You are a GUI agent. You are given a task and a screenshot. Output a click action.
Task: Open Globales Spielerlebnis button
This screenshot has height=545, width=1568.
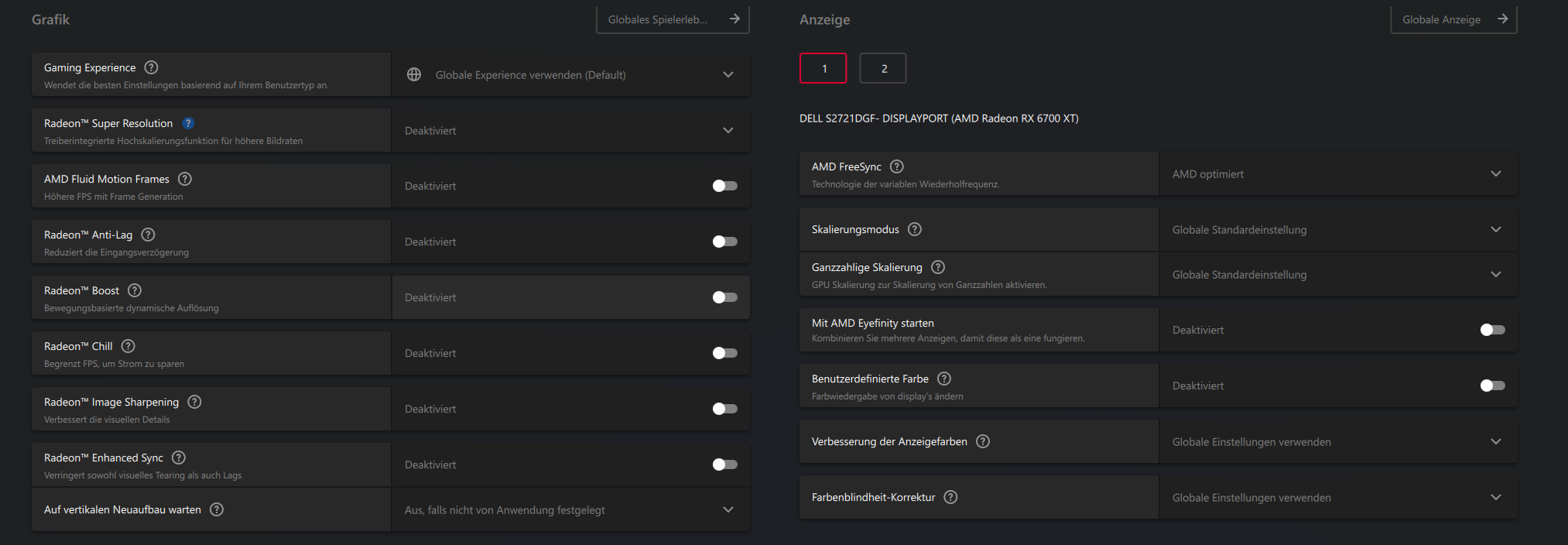click(673, 19)
